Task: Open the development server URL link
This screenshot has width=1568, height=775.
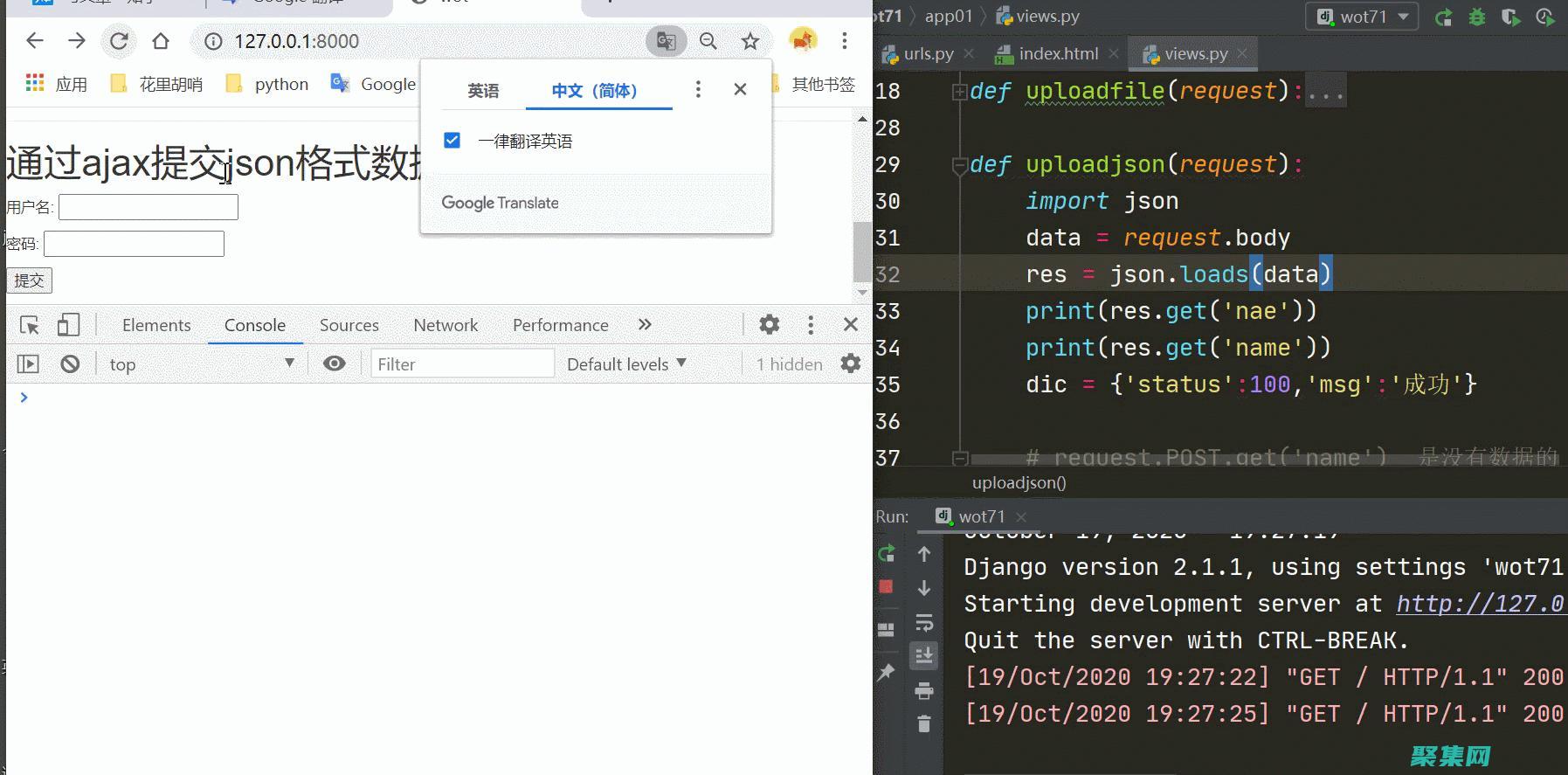Action: point(1479,604)
